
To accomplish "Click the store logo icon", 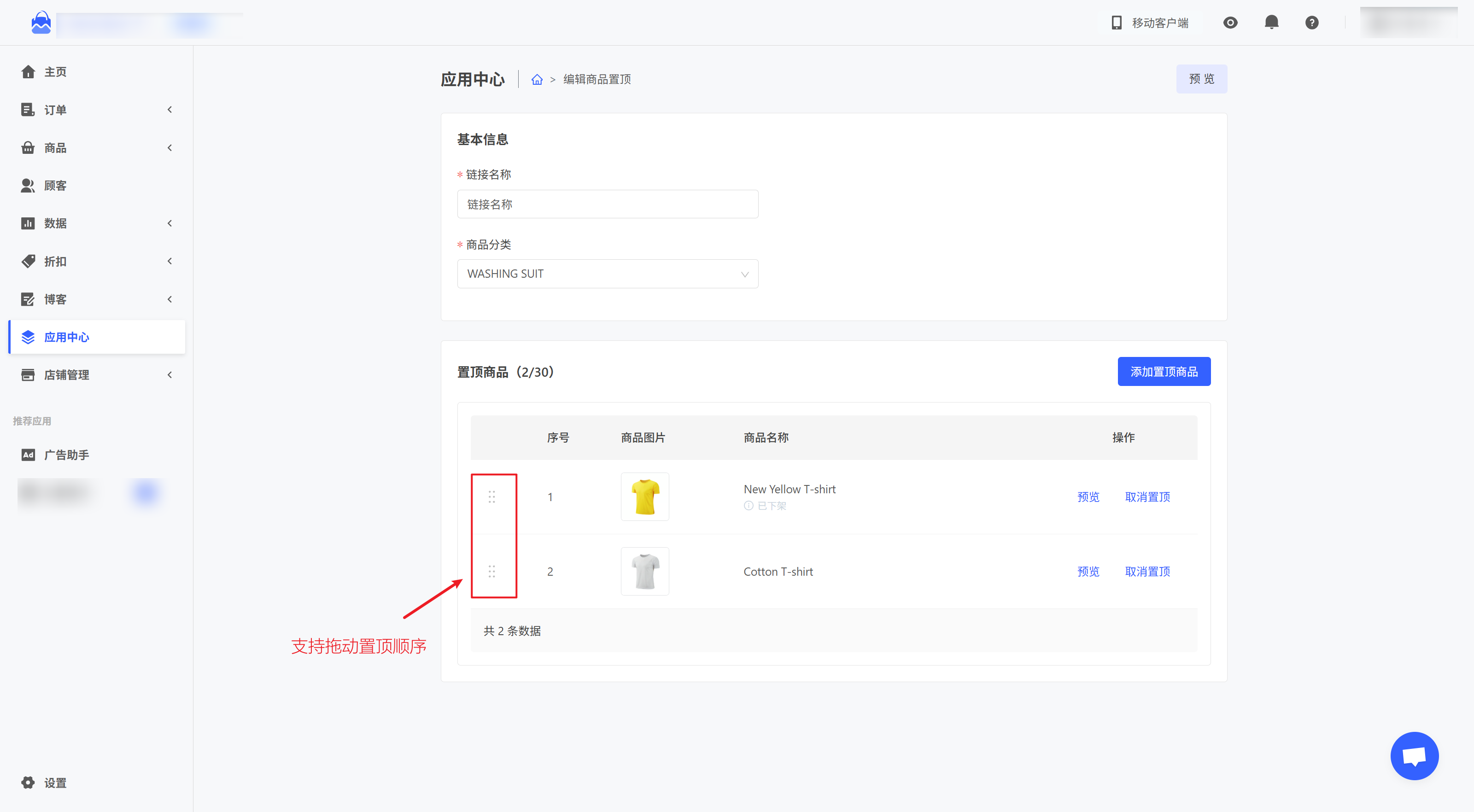I will pyautogui.click(x=41, y=23).
